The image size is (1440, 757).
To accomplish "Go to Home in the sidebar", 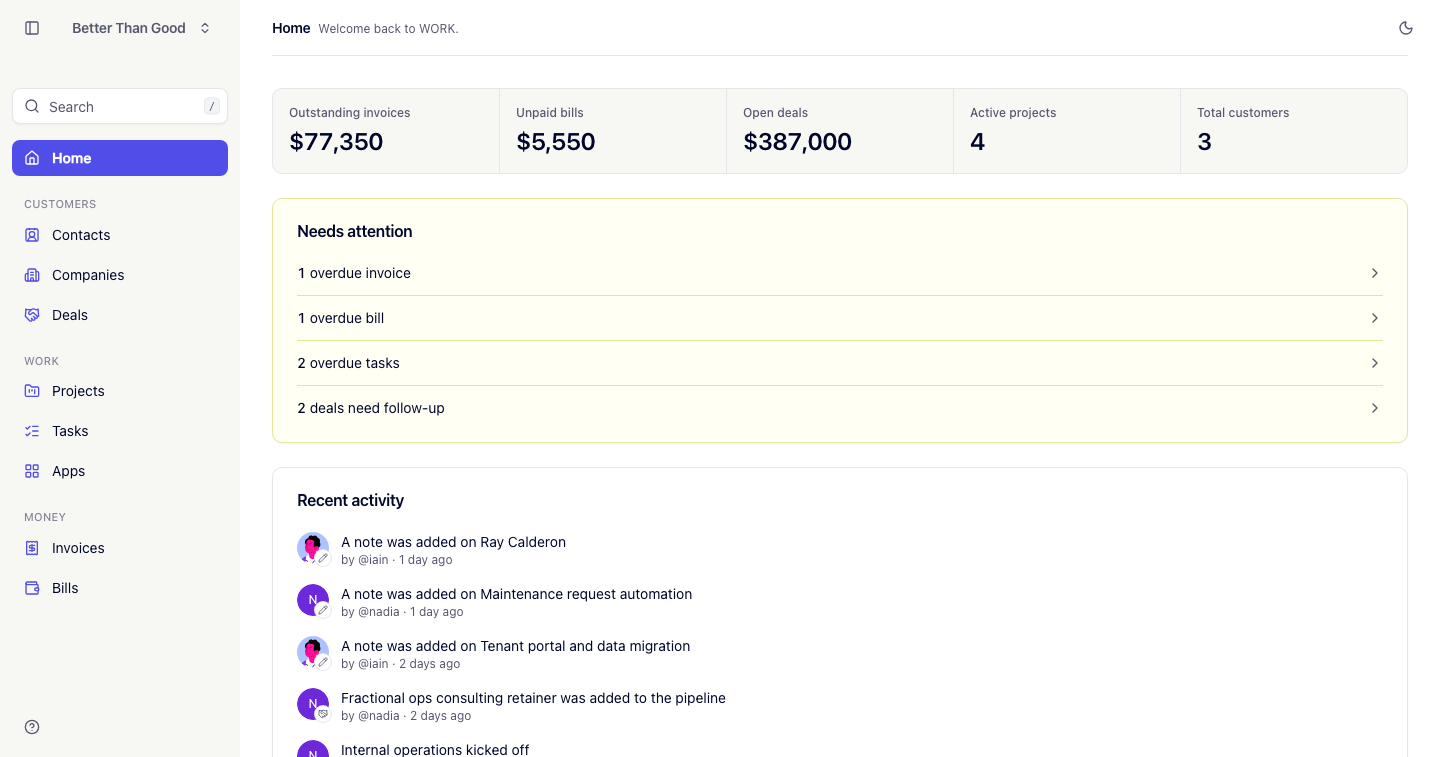I will (x=120, y=158).
